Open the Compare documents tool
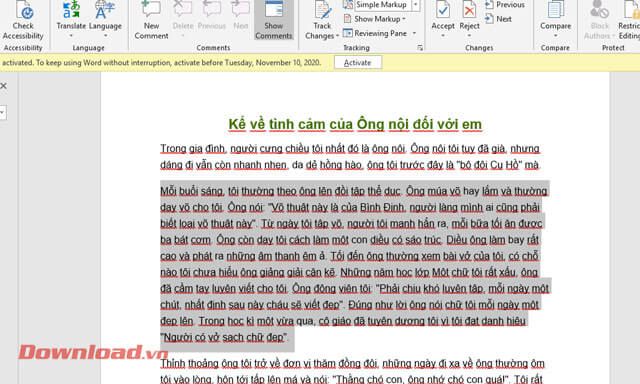The image size is (640, 384). 556,20
